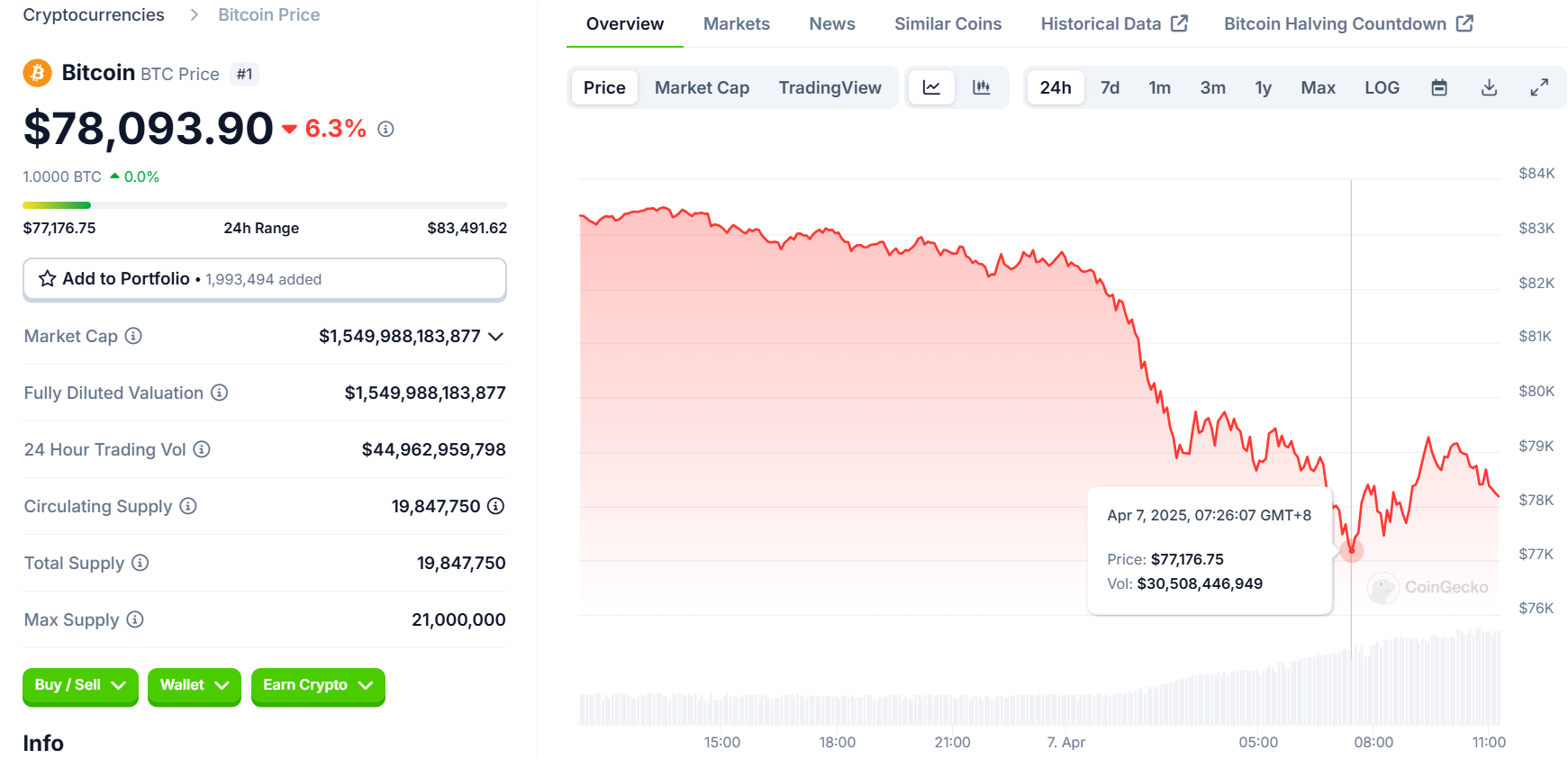
Task: Open the Historical Data tab
Action: coord(1114,24)
